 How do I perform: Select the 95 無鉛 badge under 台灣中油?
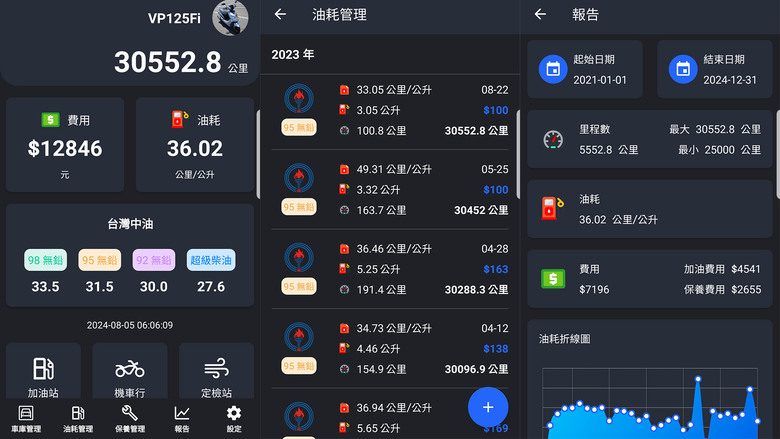99,260
